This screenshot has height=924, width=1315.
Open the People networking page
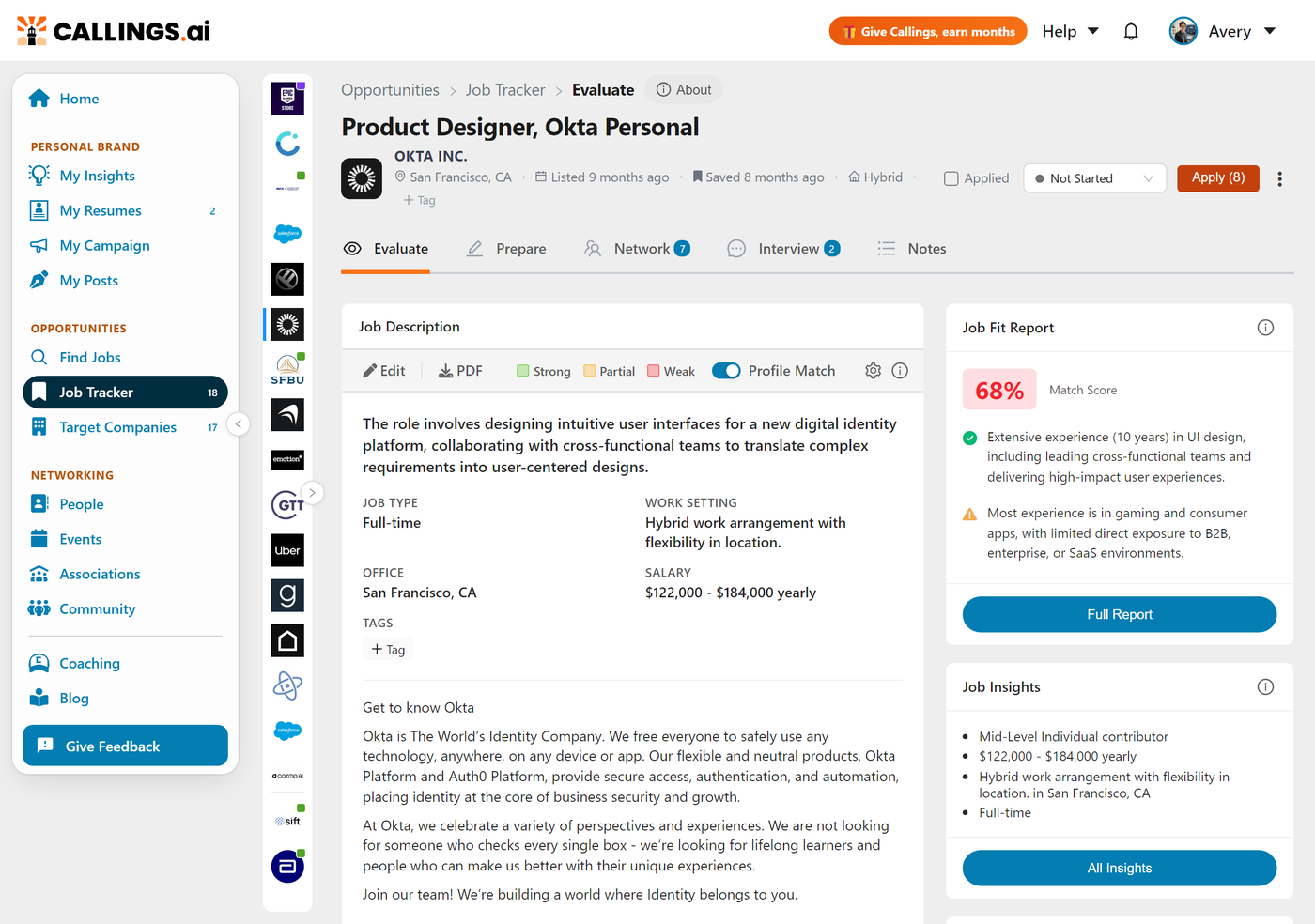81,504
